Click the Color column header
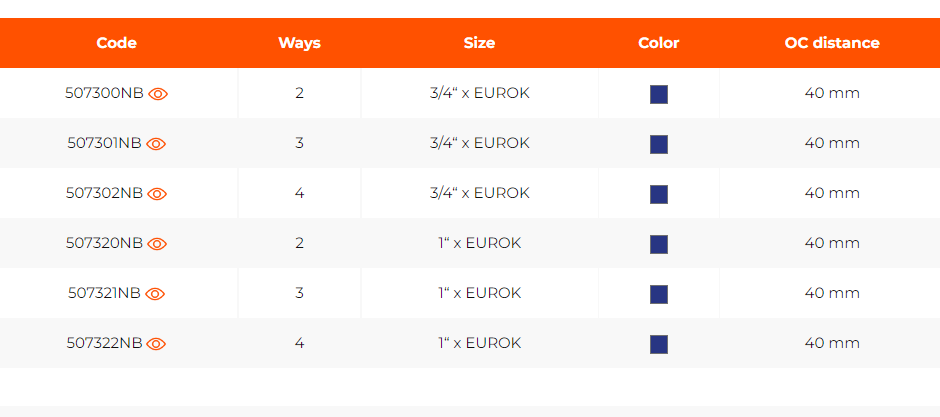 click(x=658, y=43)
